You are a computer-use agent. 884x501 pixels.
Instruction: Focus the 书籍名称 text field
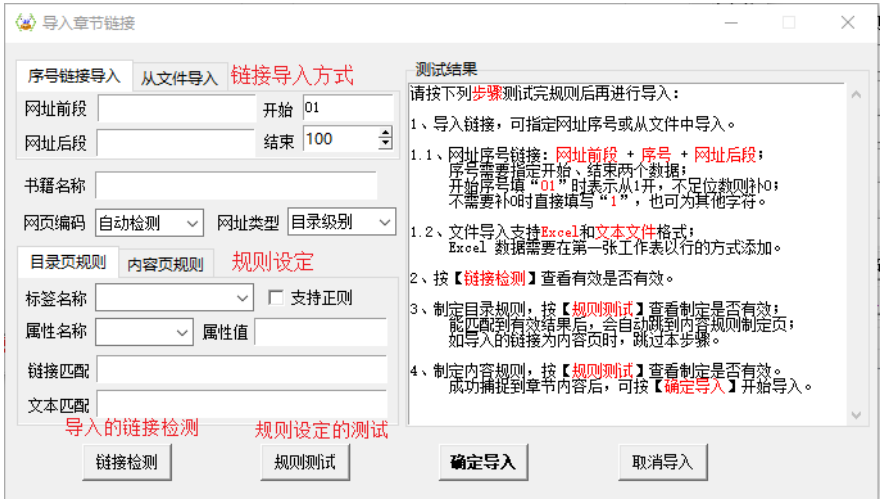pyautogui.click(x=236, y=186)
